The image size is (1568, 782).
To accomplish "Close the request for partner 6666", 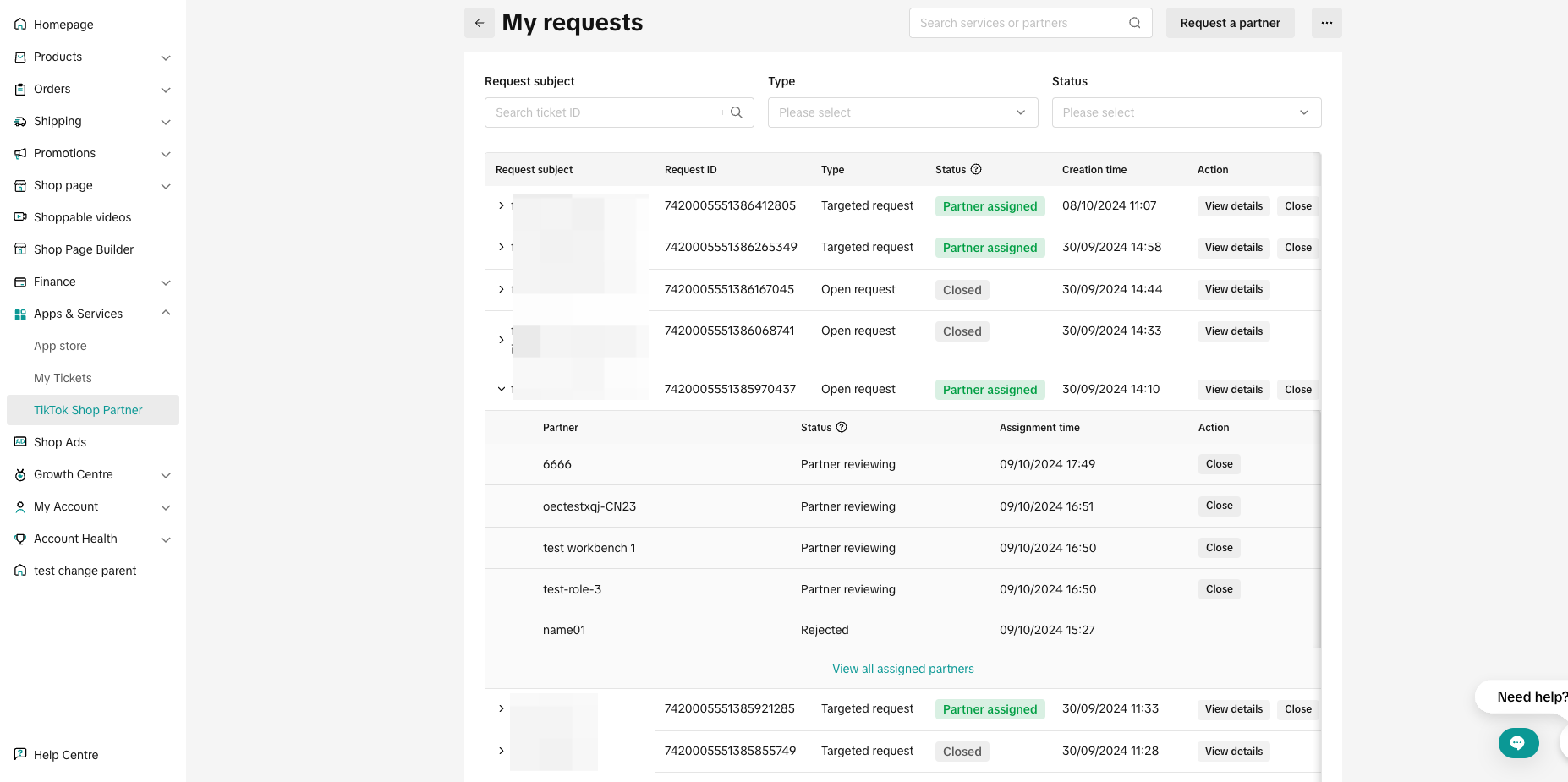I will click(1219, 464).
